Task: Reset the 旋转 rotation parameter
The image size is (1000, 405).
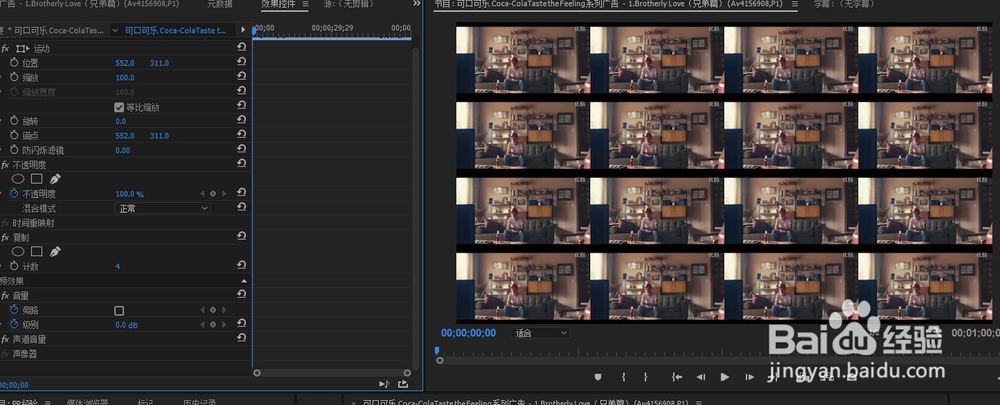Action: (x=242, y=121)
